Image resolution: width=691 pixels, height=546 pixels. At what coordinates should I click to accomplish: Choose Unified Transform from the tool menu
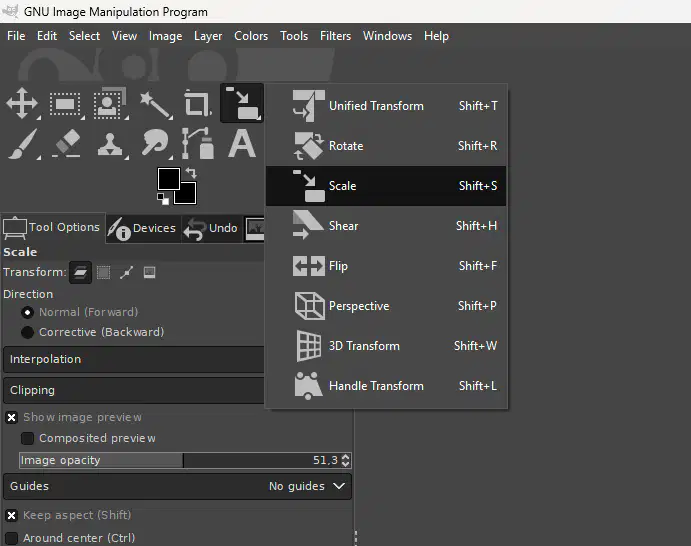386,106
